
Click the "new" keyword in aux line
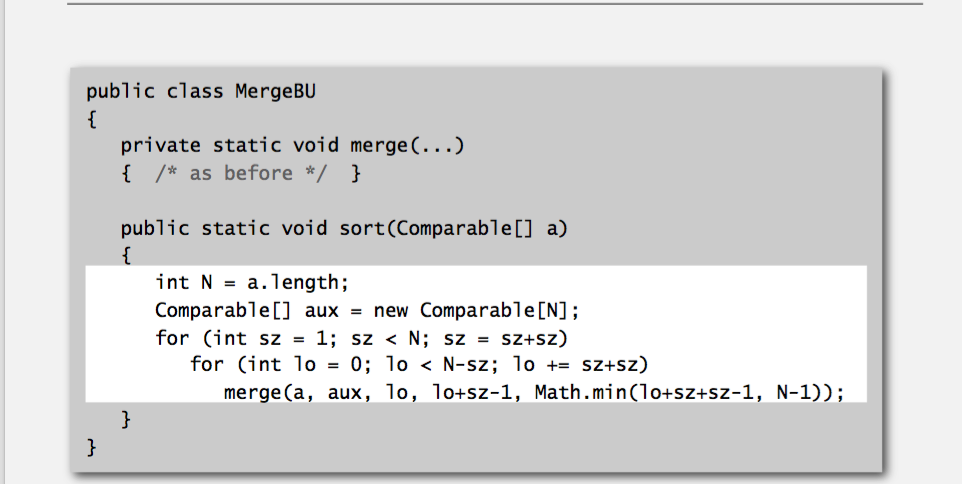coord(389,310)
